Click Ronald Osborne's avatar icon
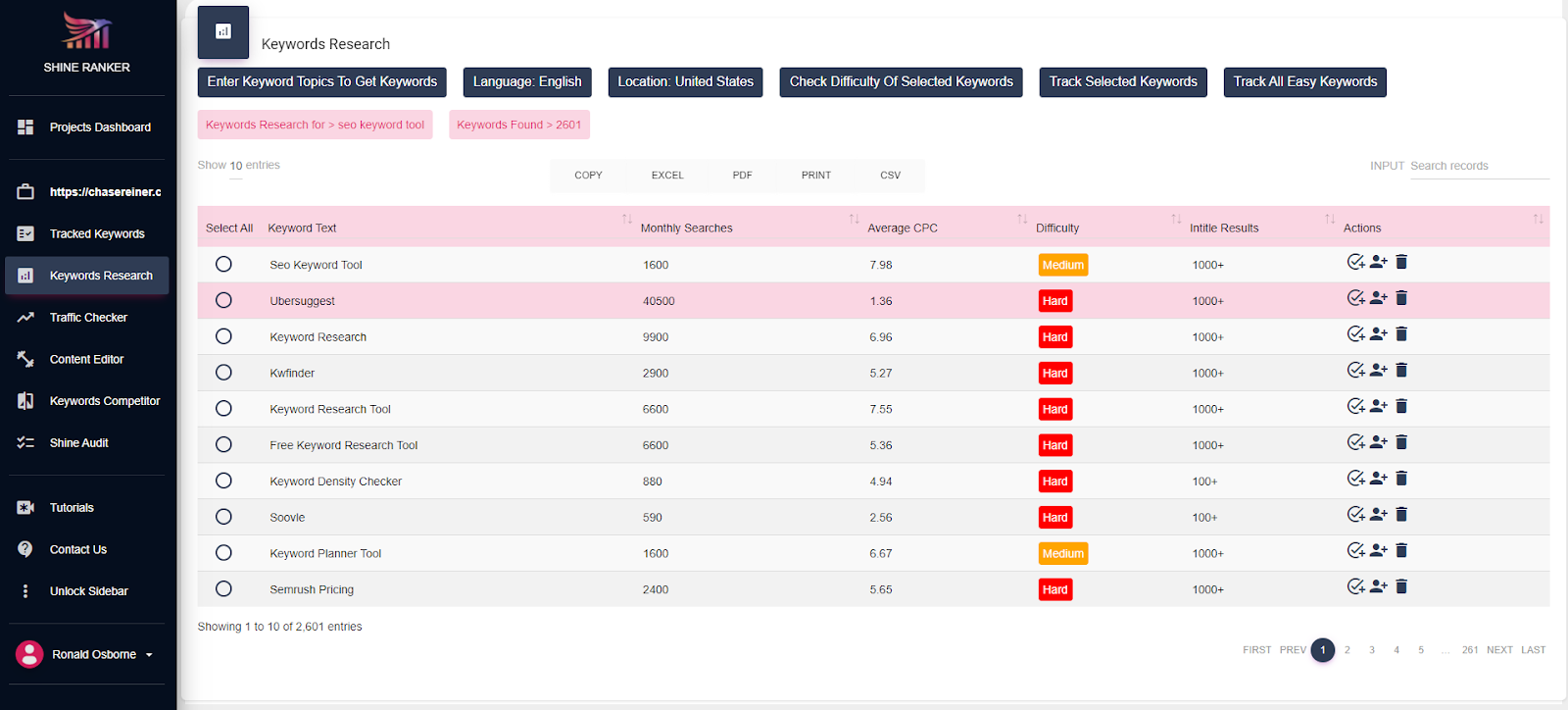Screen dimensions: 1568x710 click(29, 654)
